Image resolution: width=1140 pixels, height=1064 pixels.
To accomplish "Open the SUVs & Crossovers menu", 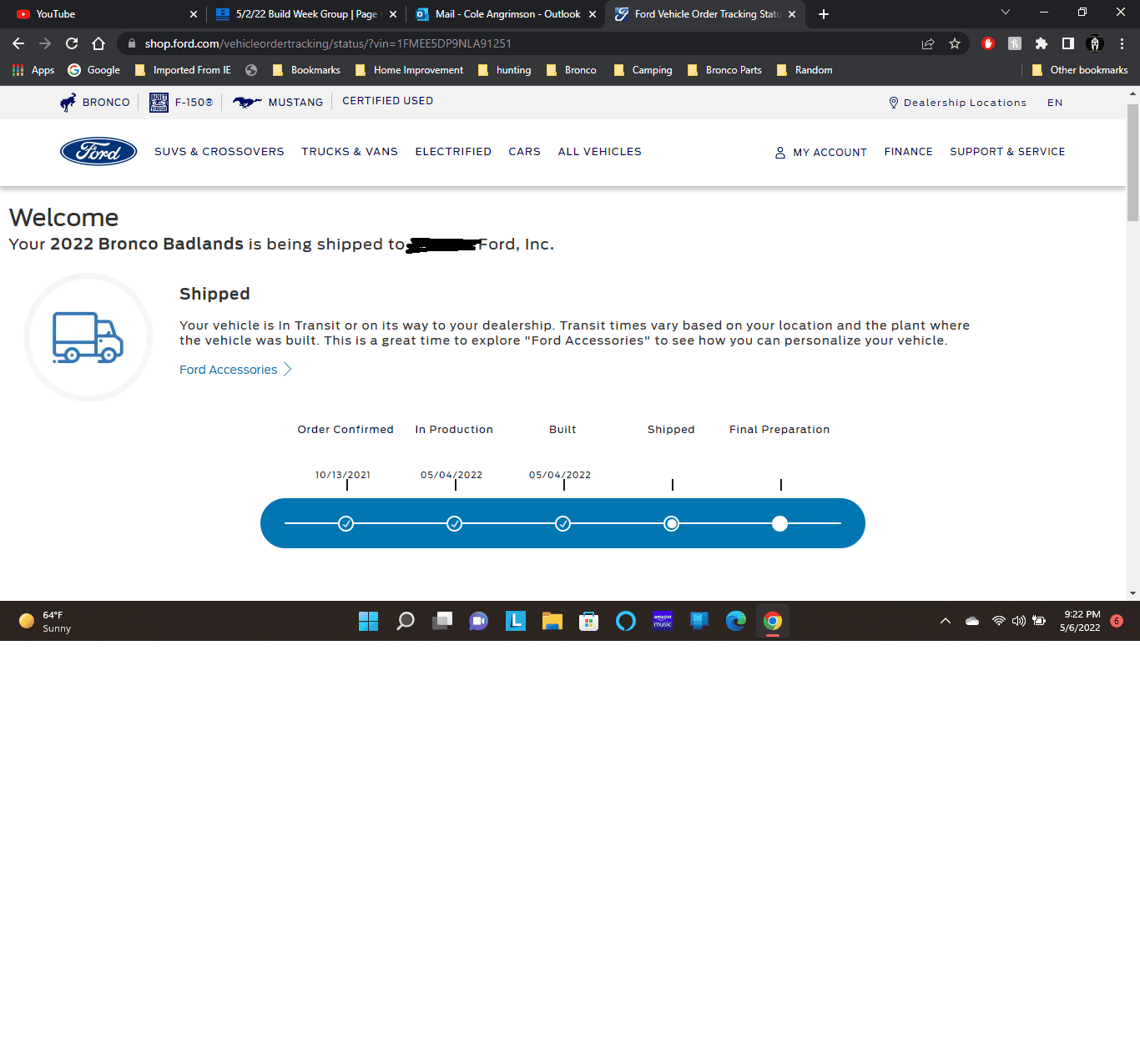I will [x=219, y=152].
